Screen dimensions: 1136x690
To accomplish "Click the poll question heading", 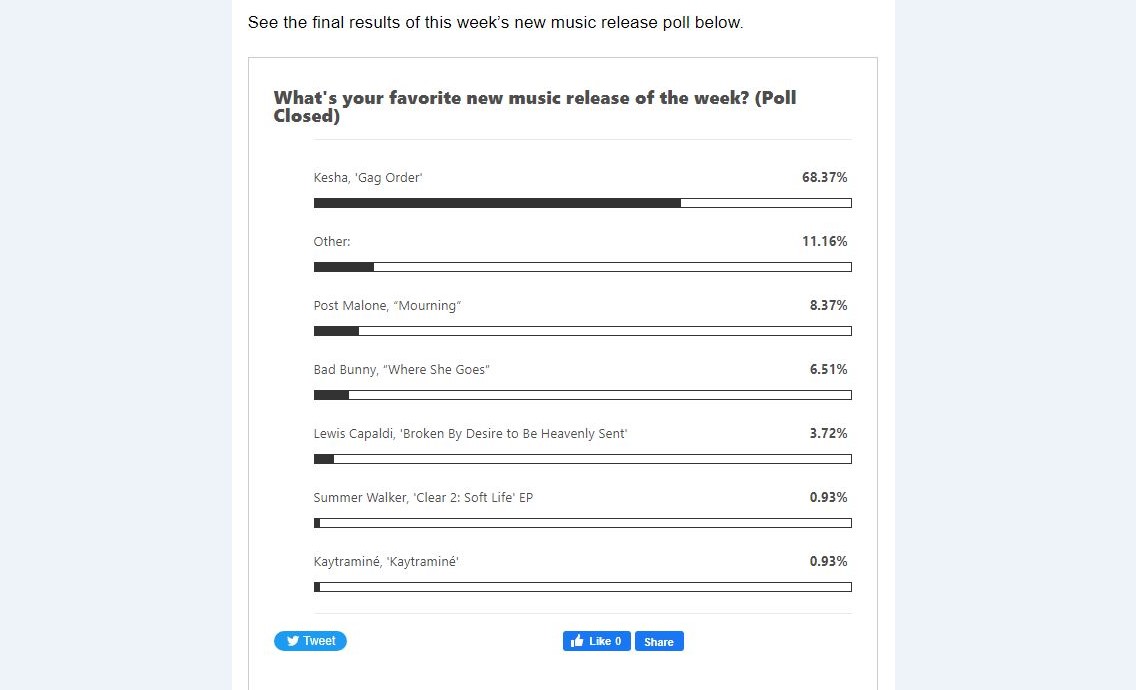I will click(535, 107).
